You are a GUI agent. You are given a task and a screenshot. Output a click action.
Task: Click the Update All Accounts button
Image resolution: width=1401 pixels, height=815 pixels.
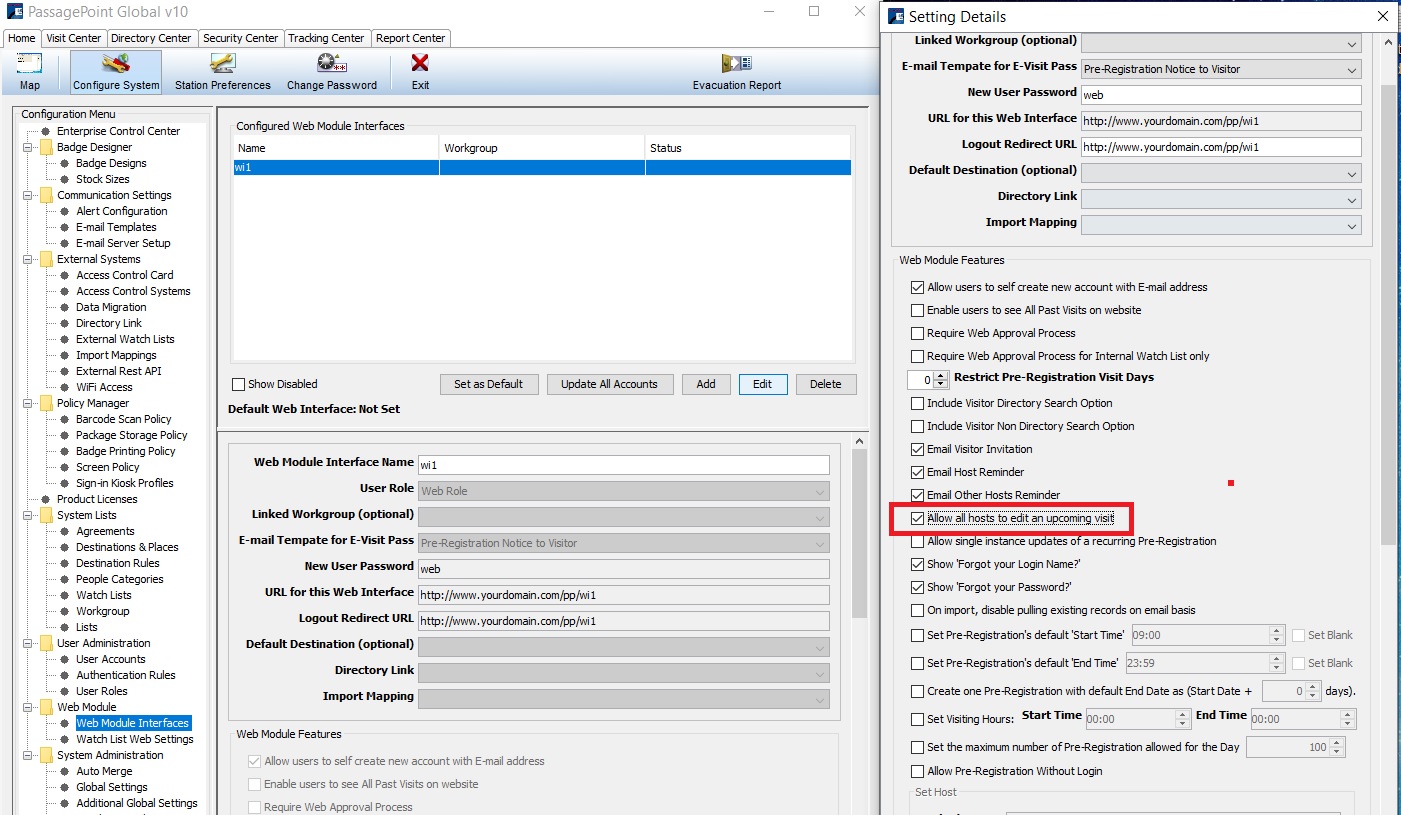point(609,384)
